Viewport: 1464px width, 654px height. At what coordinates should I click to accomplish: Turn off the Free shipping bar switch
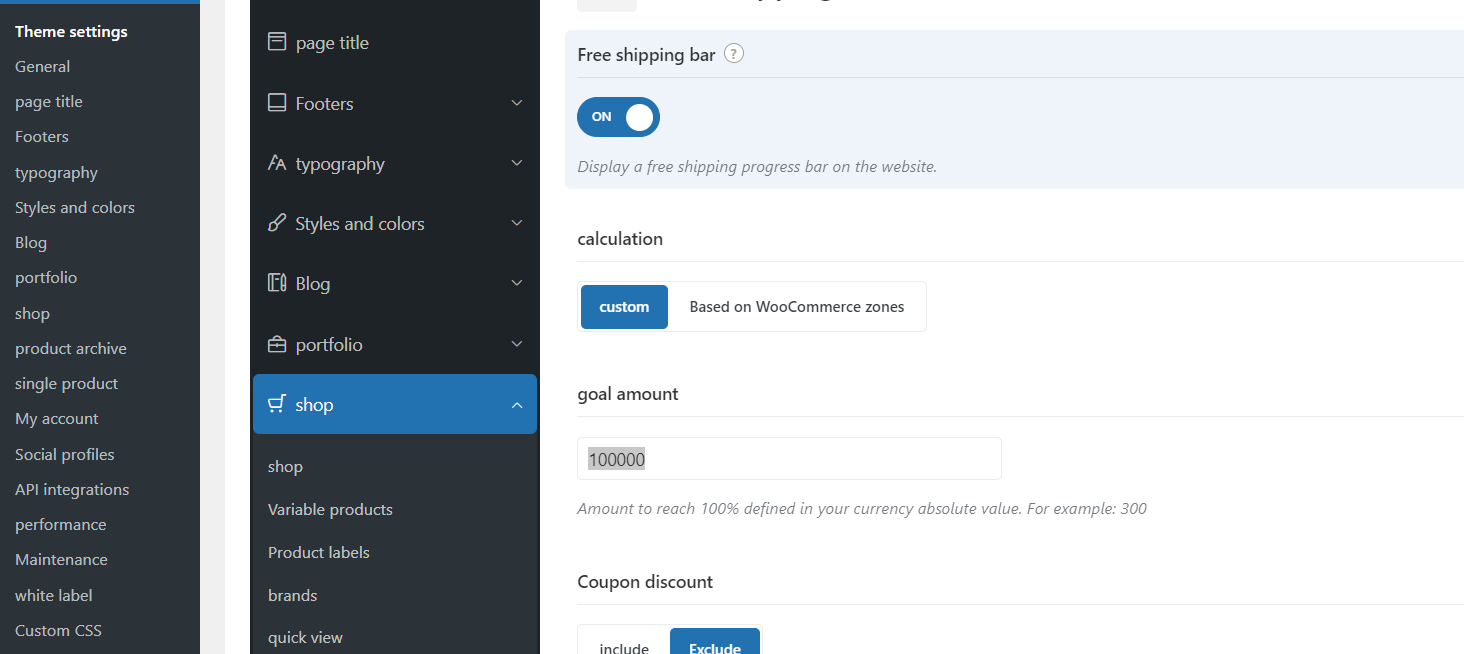[618, 117]
